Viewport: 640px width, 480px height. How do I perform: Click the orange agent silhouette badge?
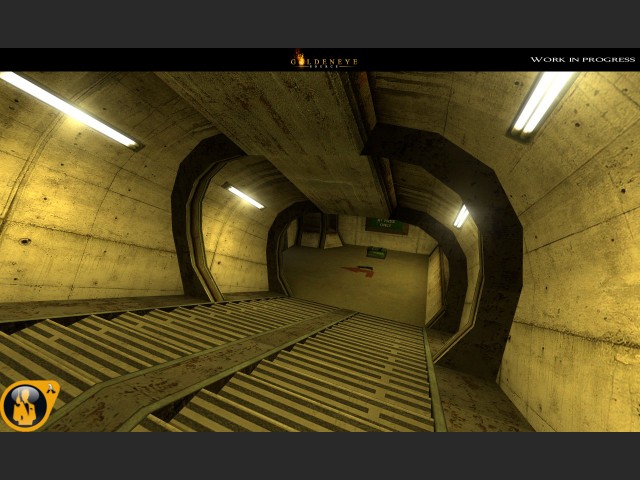point(29,405)
